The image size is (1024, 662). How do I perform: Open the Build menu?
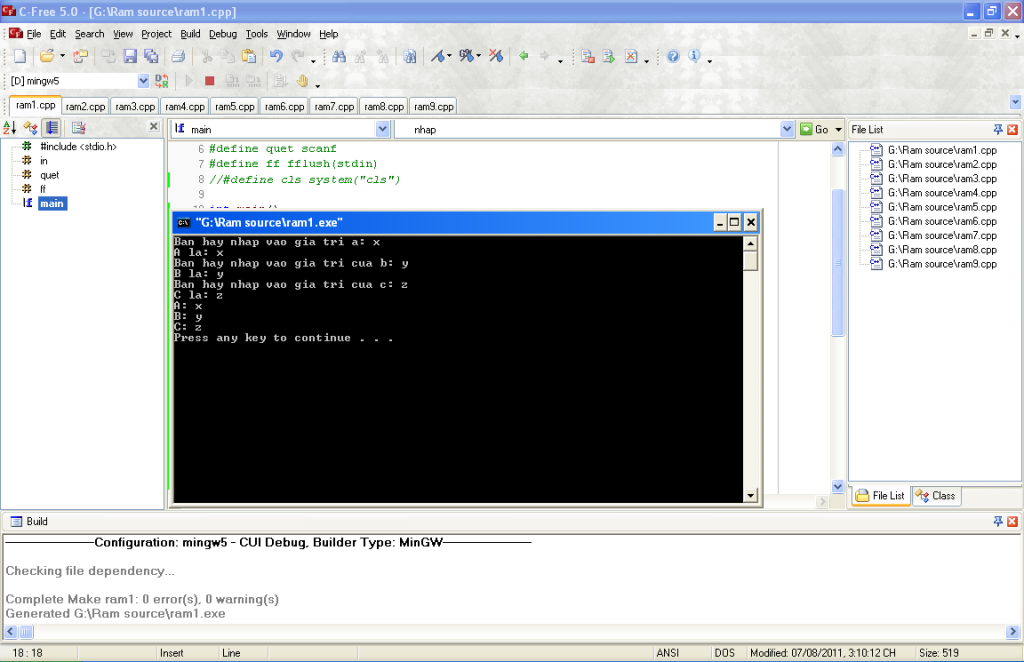point(190,34)
